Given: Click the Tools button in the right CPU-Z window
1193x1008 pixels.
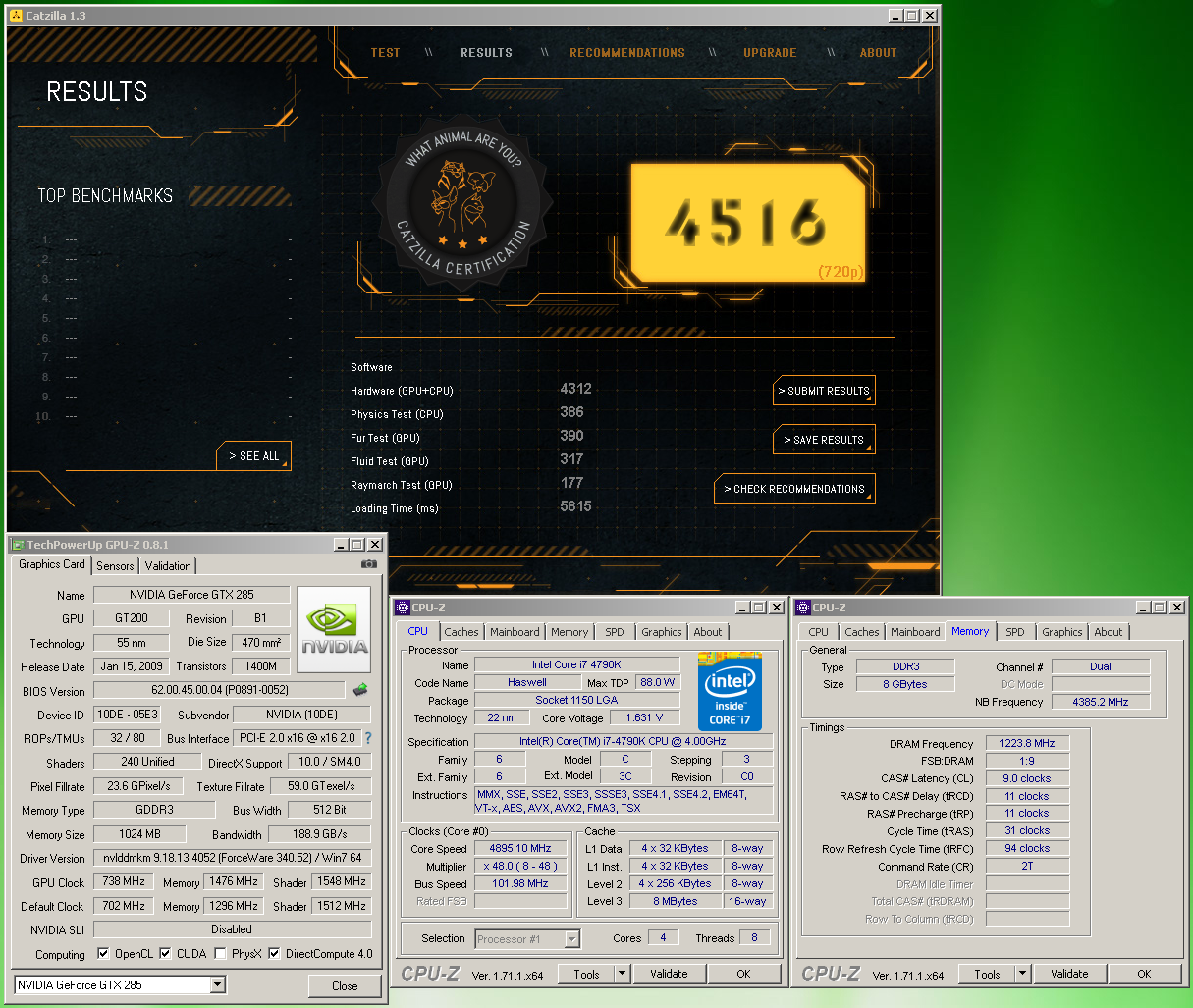Looking at the screenshot, I should coord(987,974).
